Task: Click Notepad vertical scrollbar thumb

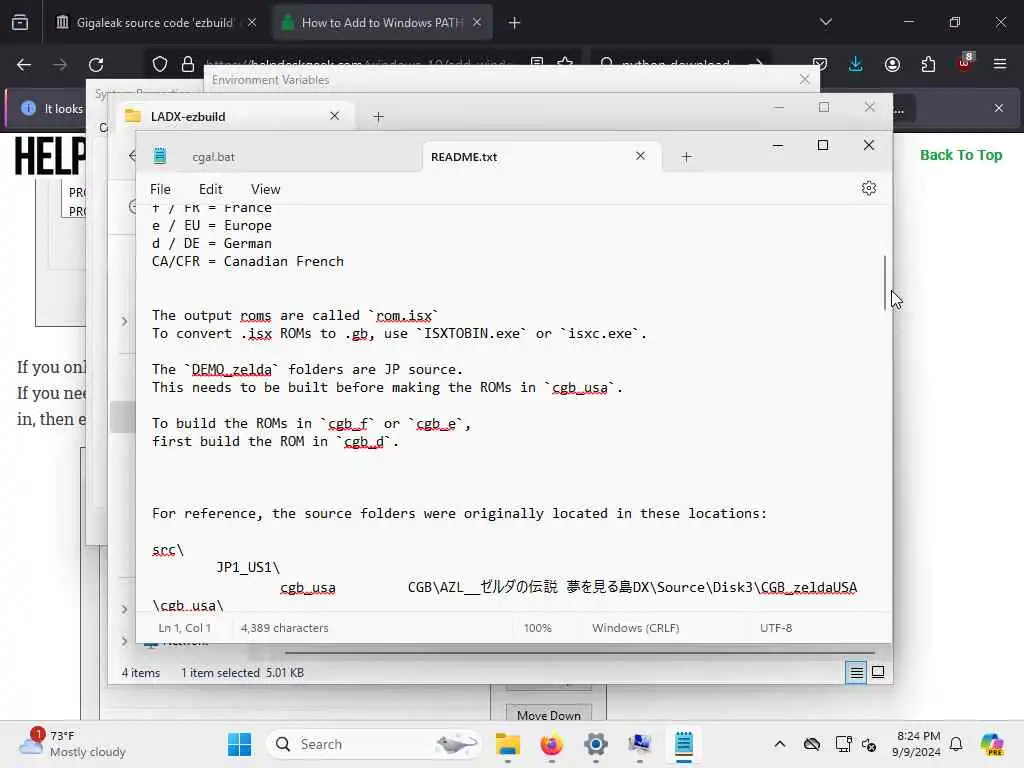Action: pyautogui.click(x=886, y=283)
